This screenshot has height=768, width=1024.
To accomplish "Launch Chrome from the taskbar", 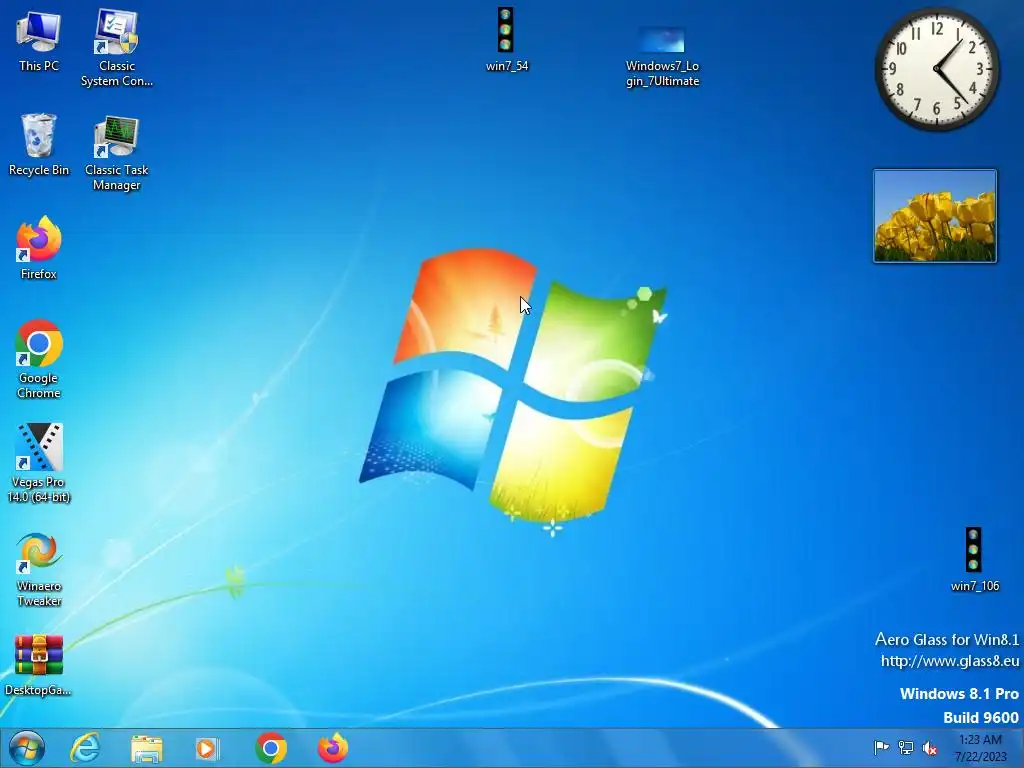I will tap(271, 748).
